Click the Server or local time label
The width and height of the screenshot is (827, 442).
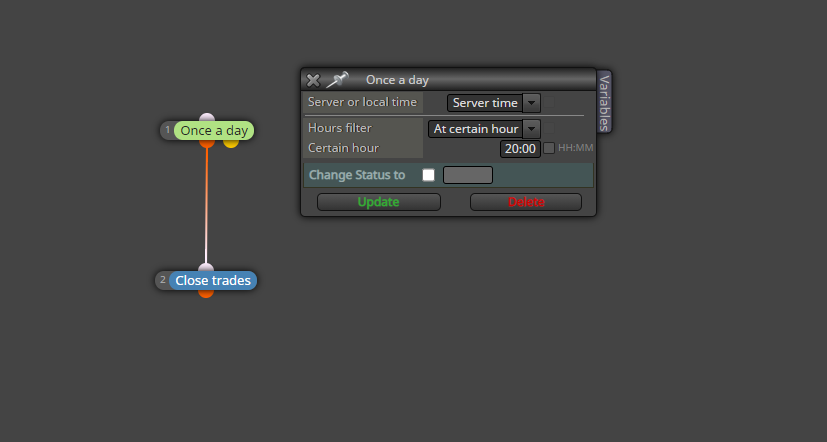click(x=362, y=102)
